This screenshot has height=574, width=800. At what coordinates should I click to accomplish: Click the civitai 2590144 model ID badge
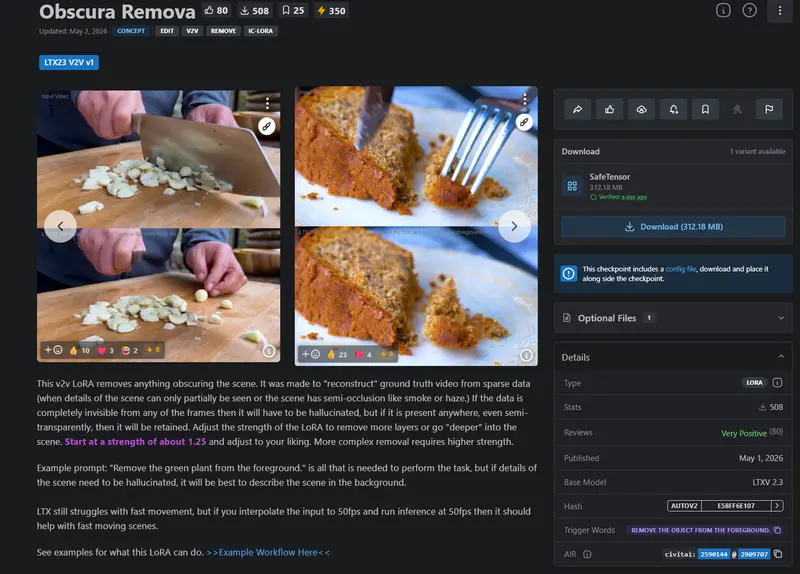(x=714, y=554)
